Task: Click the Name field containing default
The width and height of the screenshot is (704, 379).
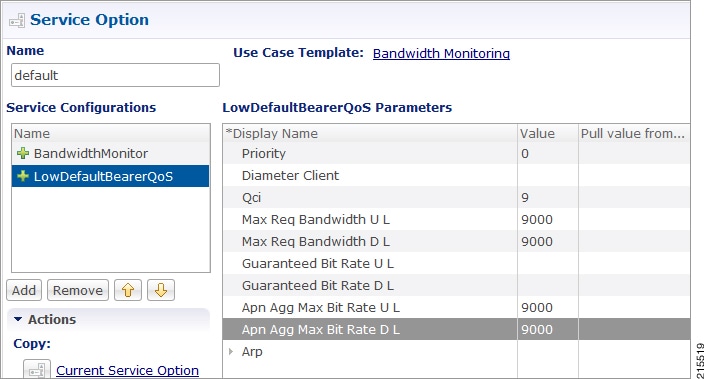Action: tap(115, 75)
